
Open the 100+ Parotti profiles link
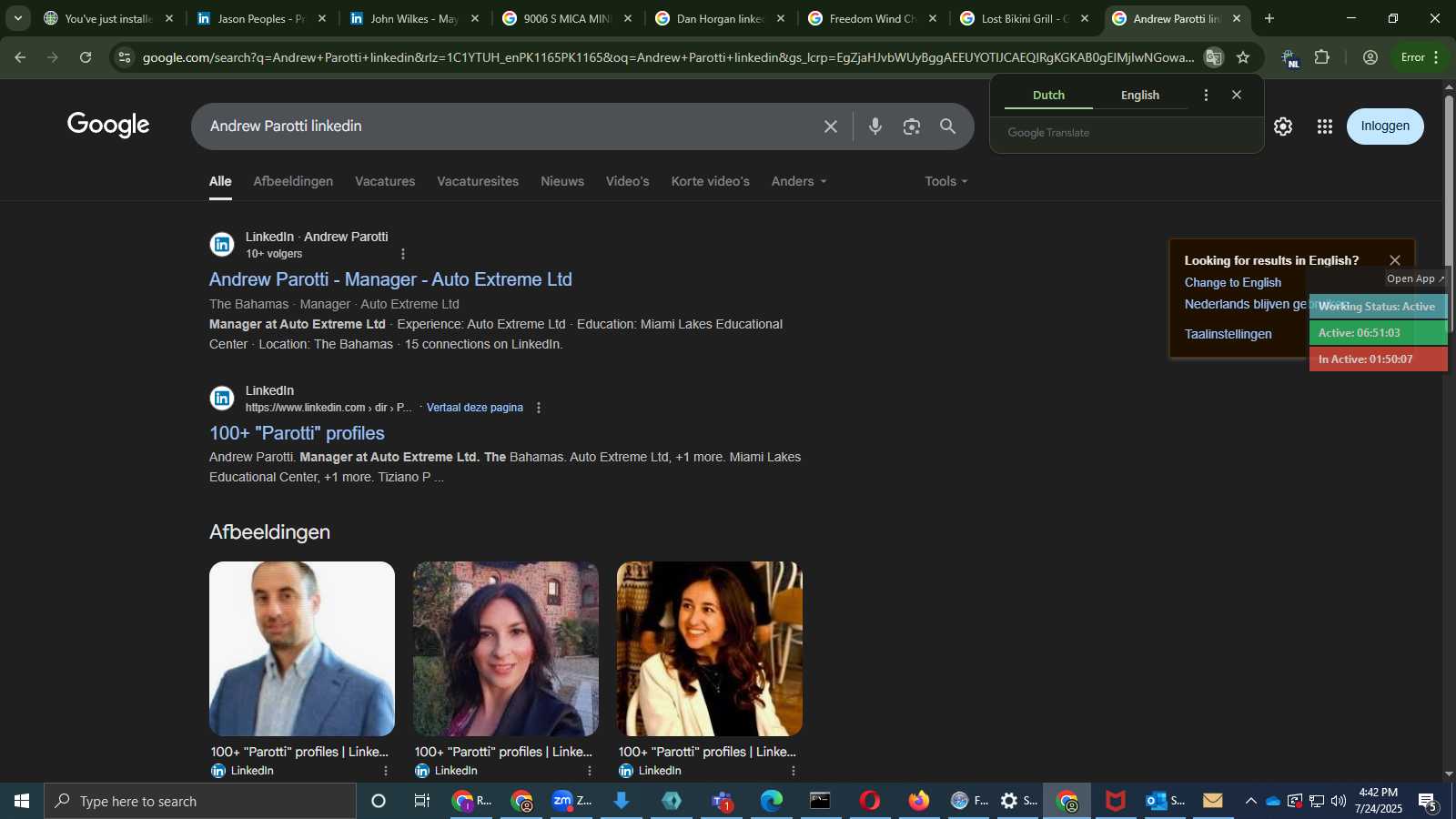coord(297,433)
